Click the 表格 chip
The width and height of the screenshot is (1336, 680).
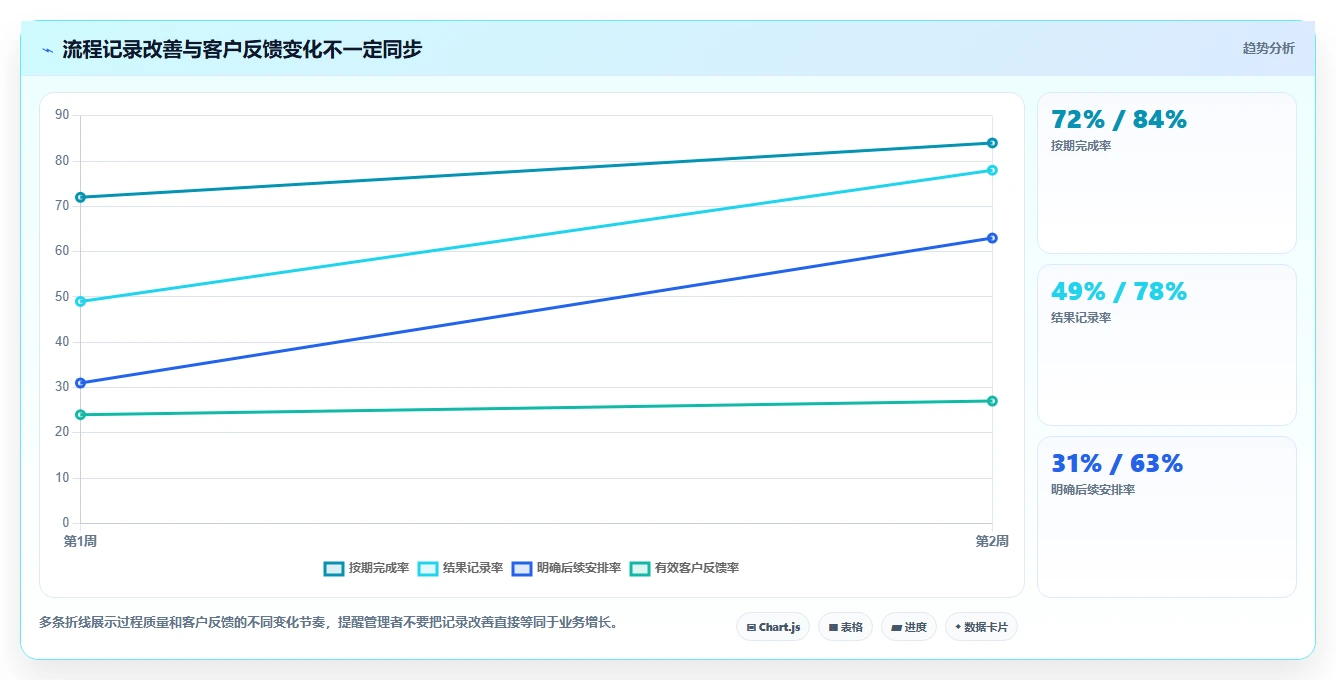(x=845, y=627)
